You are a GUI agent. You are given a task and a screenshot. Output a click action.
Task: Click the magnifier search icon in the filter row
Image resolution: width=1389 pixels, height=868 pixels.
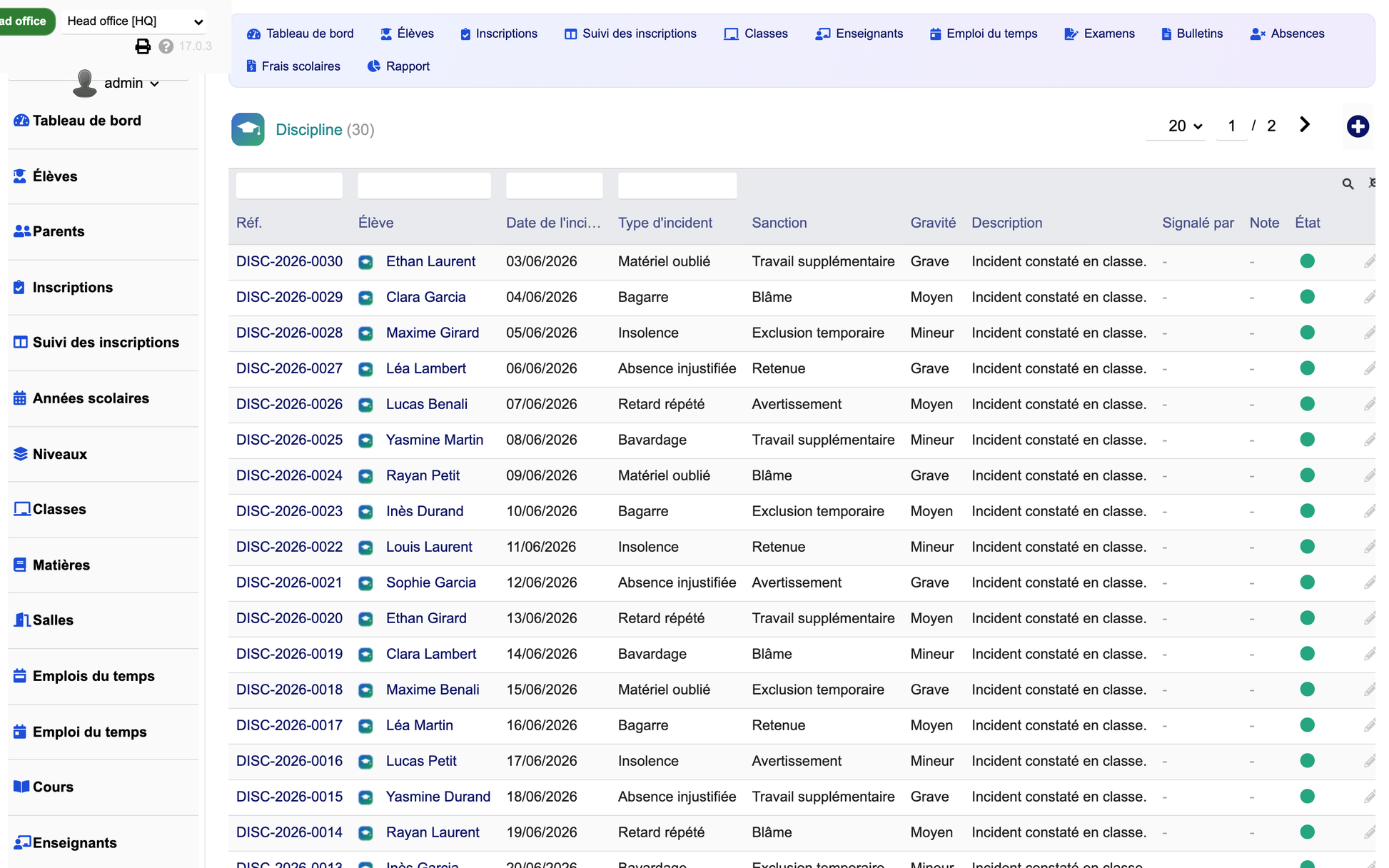point(1348,184)
